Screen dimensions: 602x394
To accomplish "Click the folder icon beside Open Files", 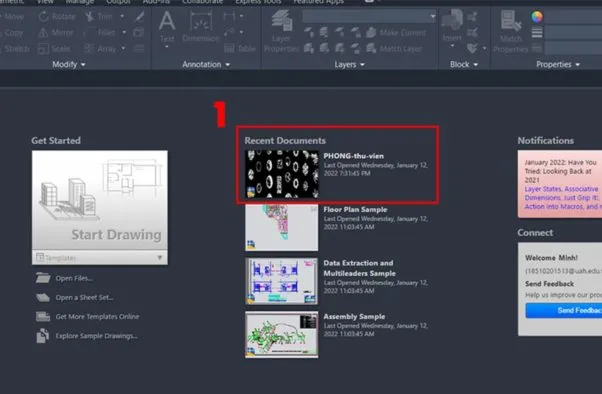I will pyautogui.click(x=43, y=278).
